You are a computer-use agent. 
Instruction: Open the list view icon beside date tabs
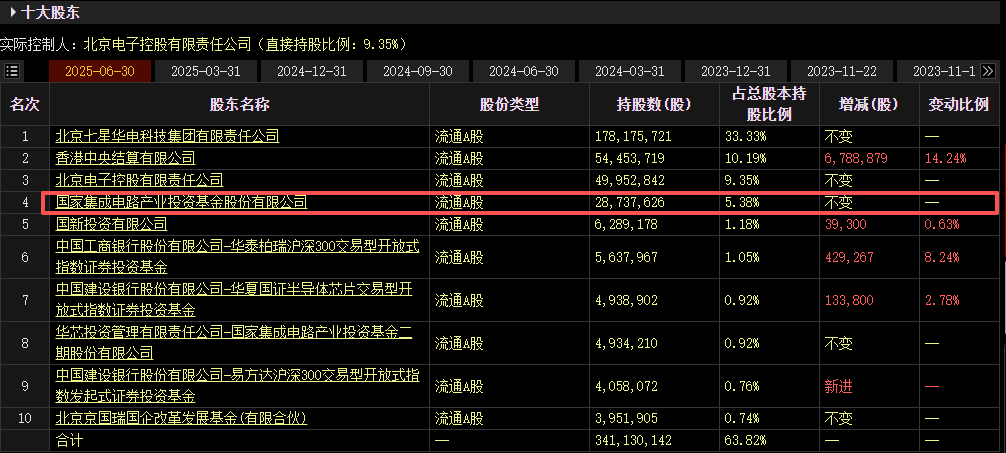pyautogui.click(x=12, y=71)
